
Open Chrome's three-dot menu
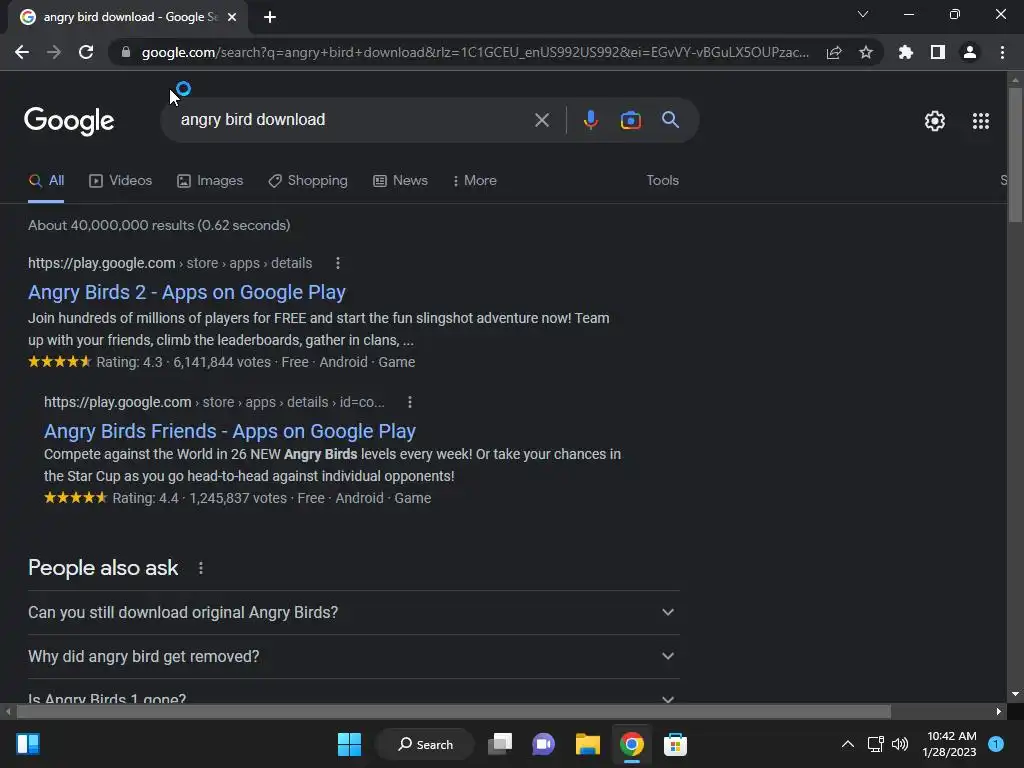point(1002,52)
